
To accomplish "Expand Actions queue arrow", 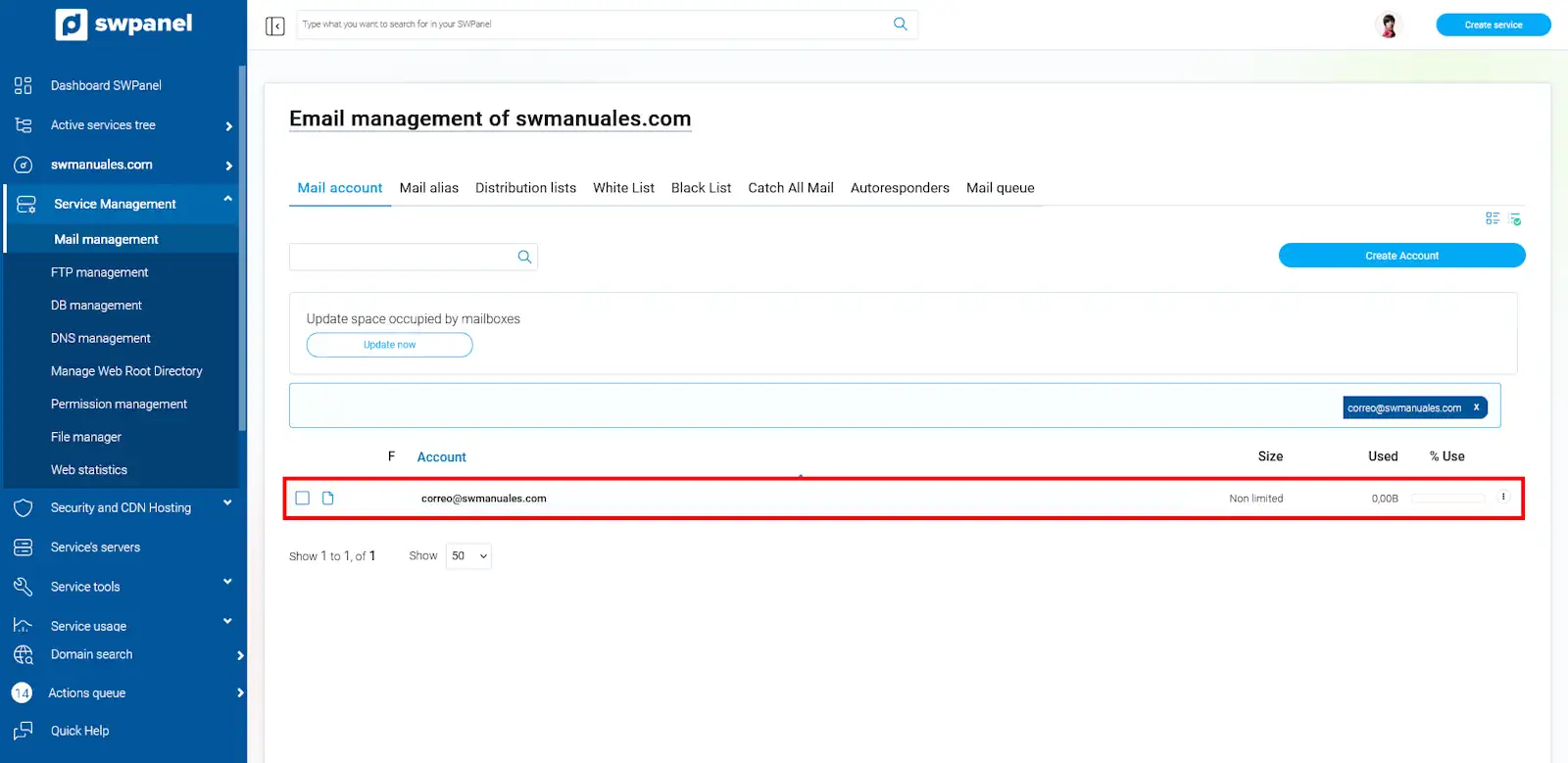I will tap(240, 692).
